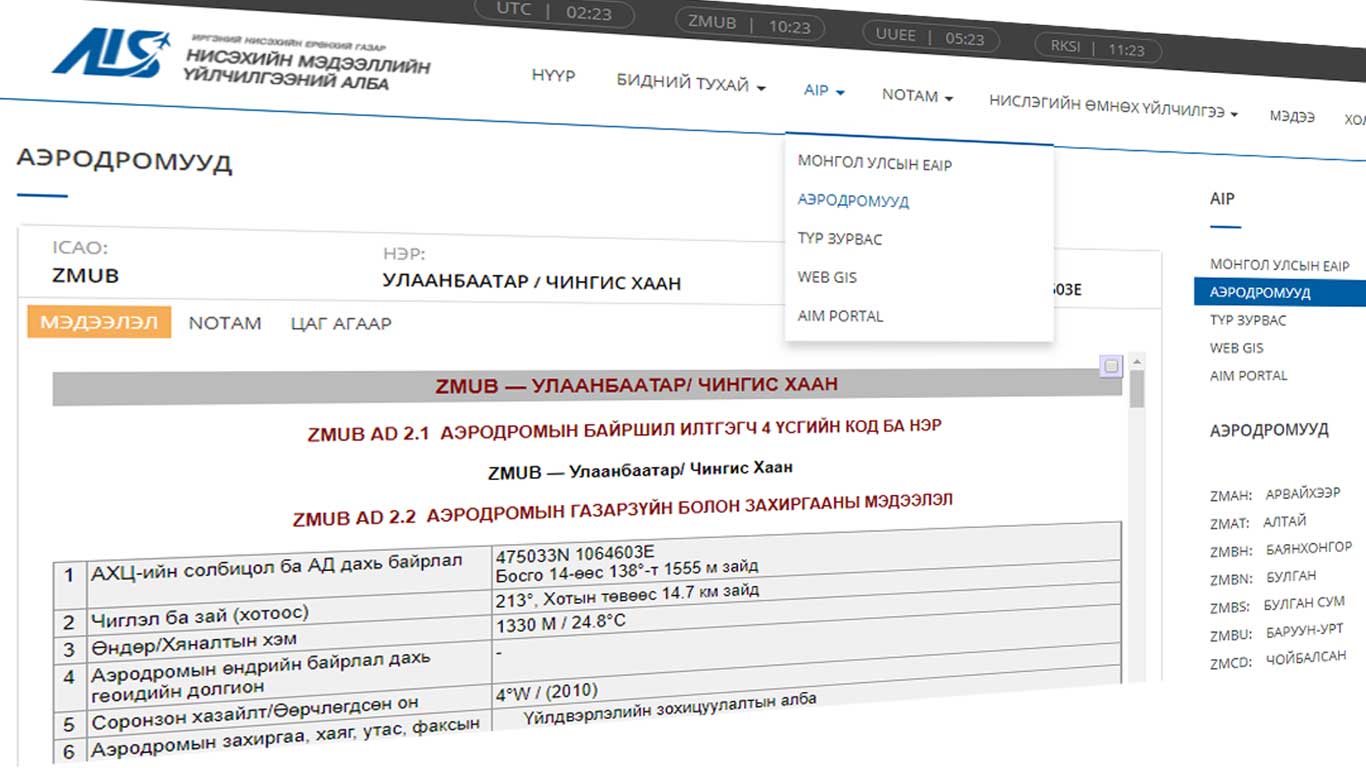Click the expand icon above the document scrollbar
Screen dimensions: 1366x768
tap(1111, 366)
